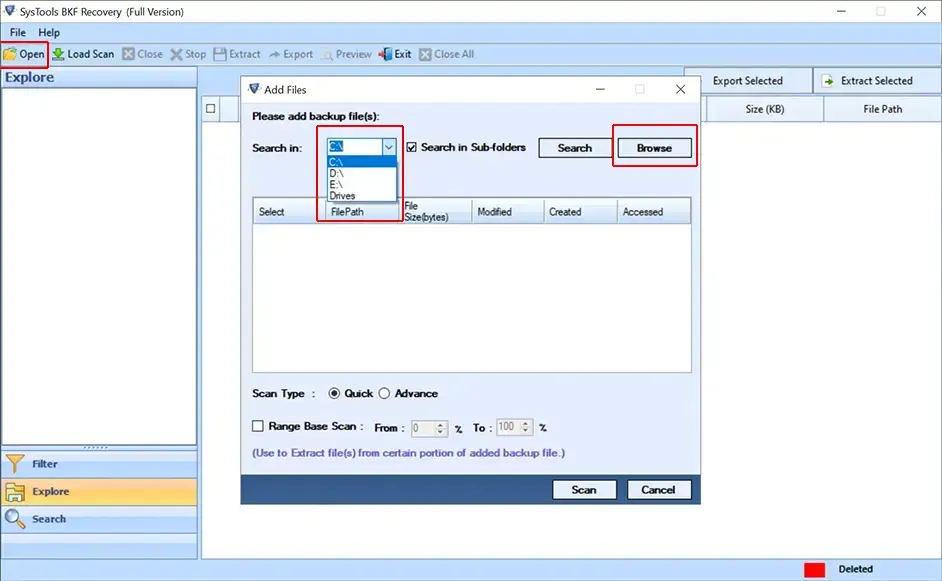The width and height of the screenshot is (942, 581).
Task: Click the Browse button
Action: 654,148
